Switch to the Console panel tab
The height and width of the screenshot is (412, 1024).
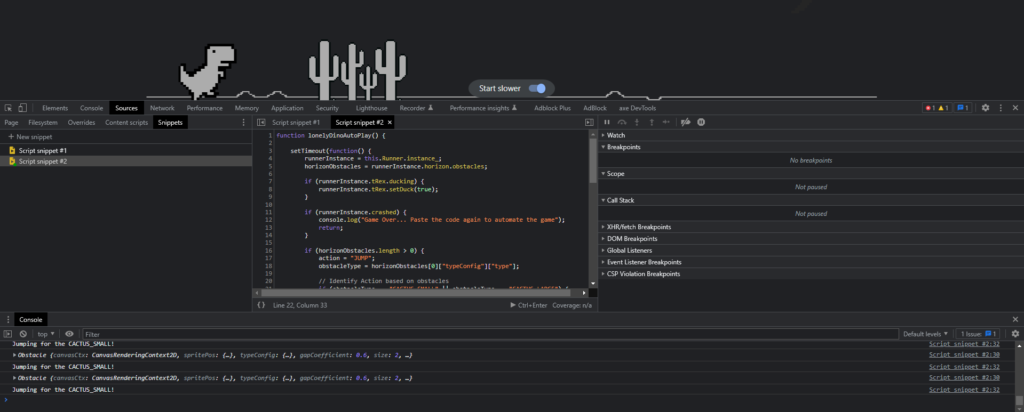tap(91, 108)
